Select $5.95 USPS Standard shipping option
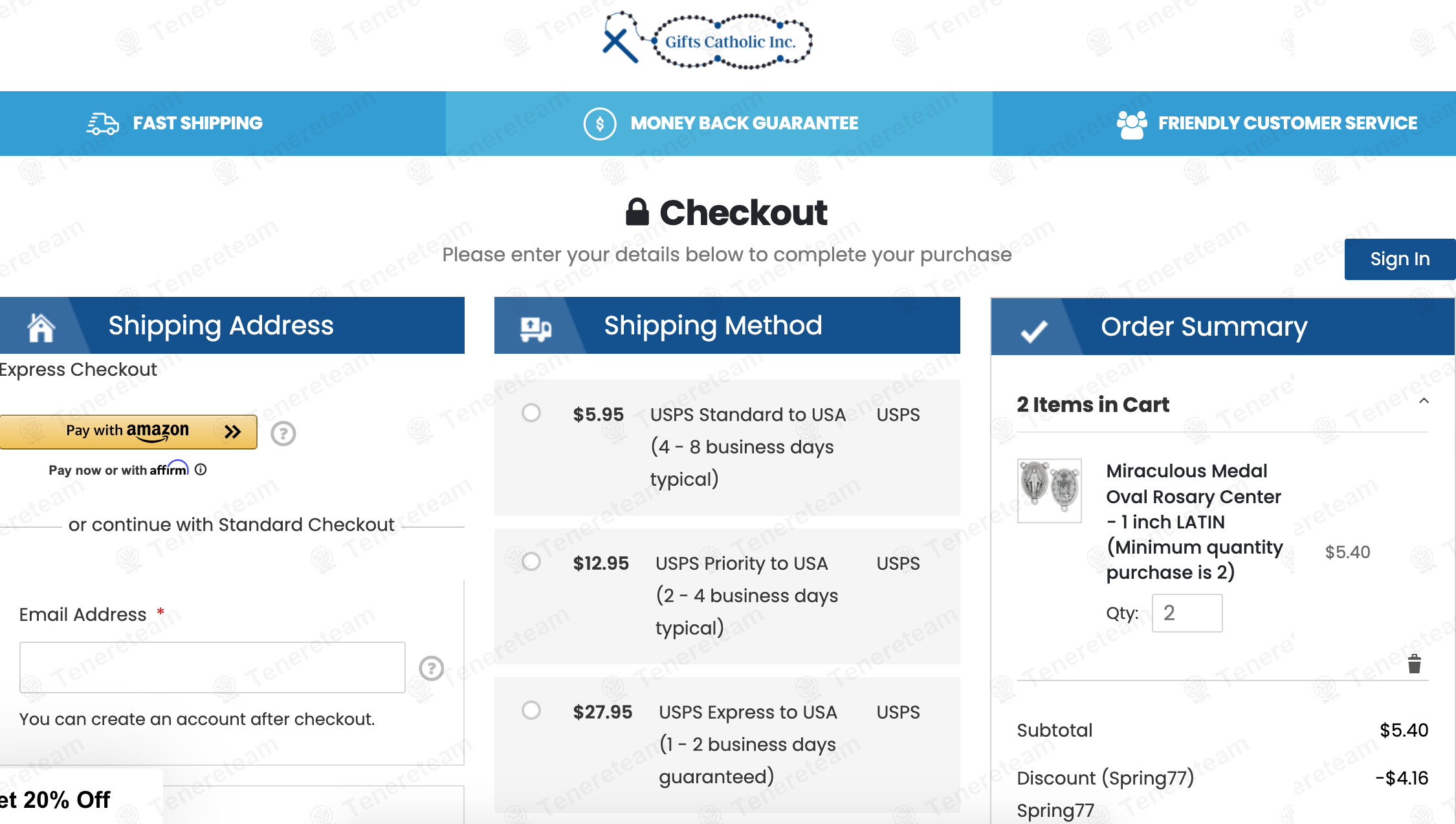Viewport: 1456px width, 824px height. click(531, 413)
